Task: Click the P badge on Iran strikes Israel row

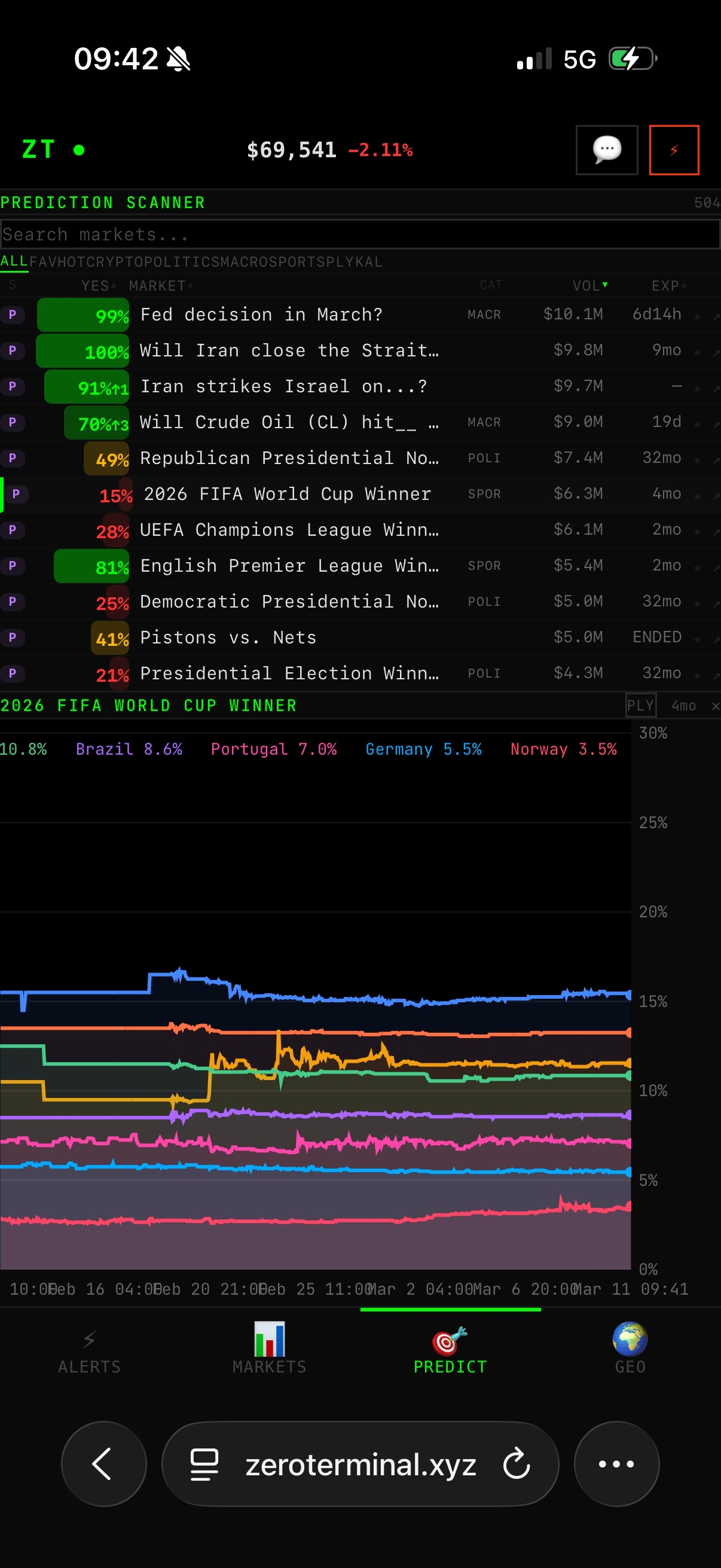Action: point(12,386)
